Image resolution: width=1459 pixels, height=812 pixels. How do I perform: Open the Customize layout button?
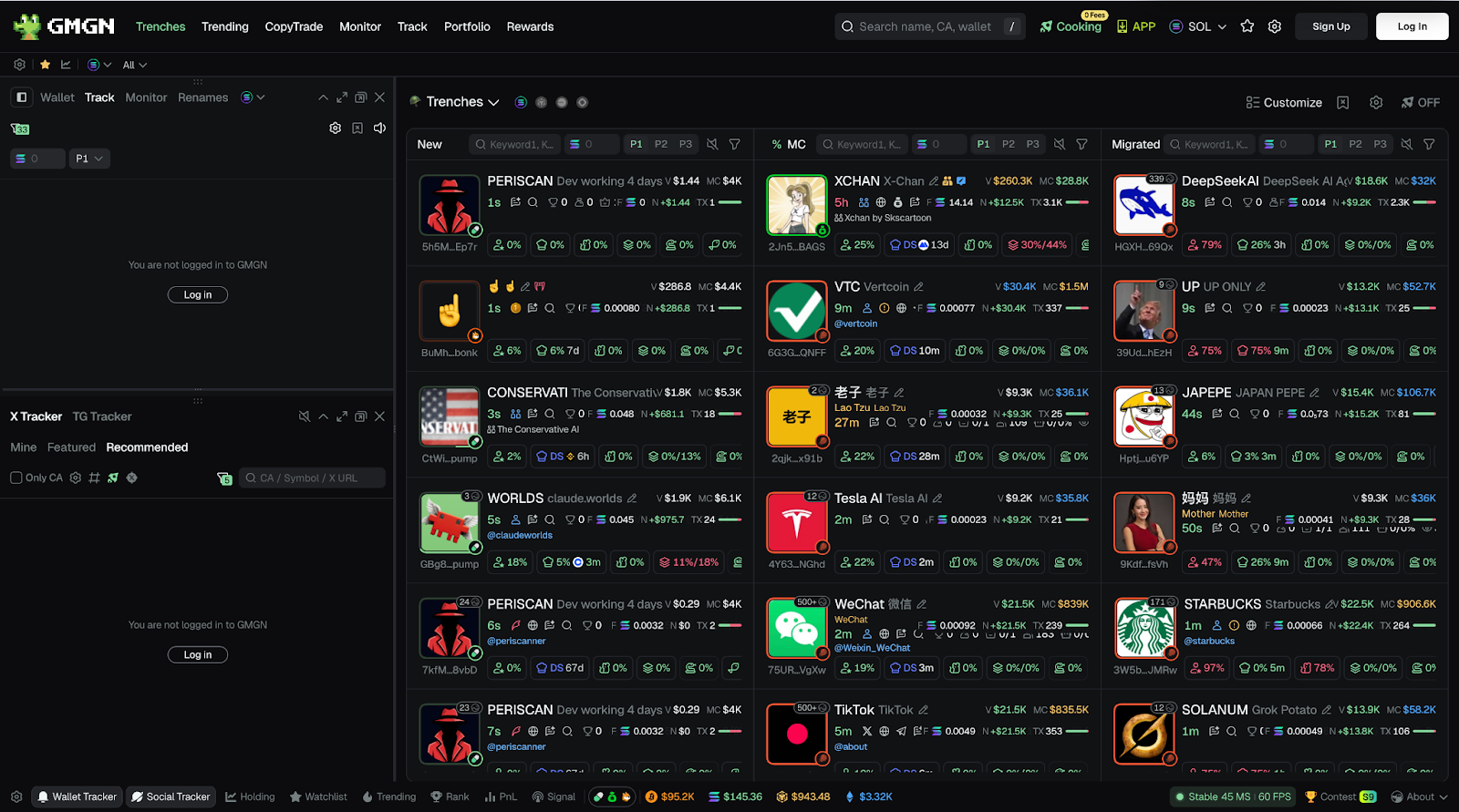click(x=1284, y=102)
